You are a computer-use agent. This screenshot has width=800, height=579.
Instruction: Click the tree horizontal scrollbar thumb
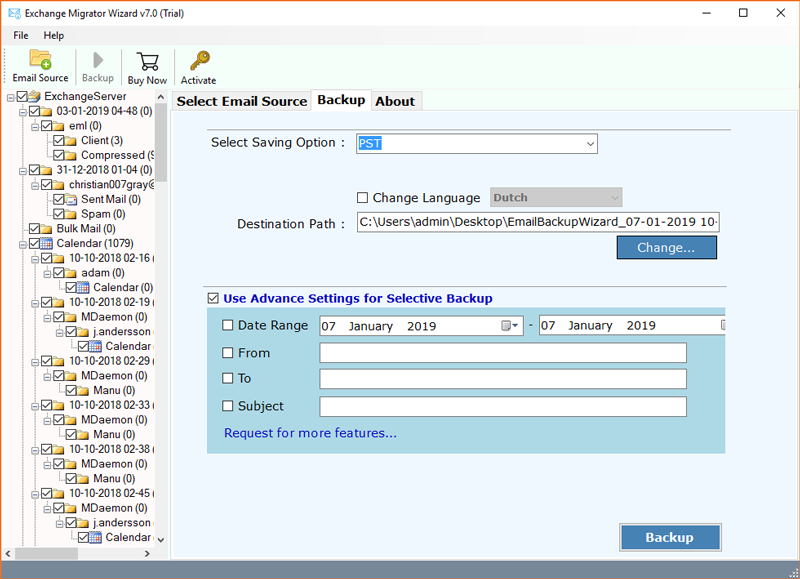point(46,553)
